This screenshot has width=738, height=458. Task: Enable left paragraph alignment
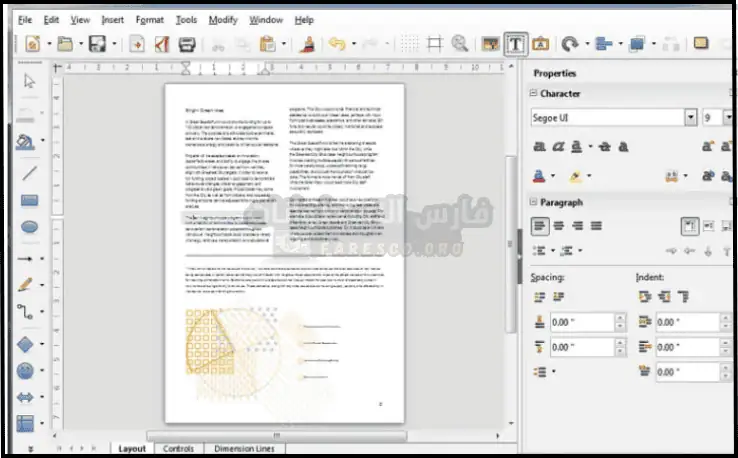coord(540,226)
